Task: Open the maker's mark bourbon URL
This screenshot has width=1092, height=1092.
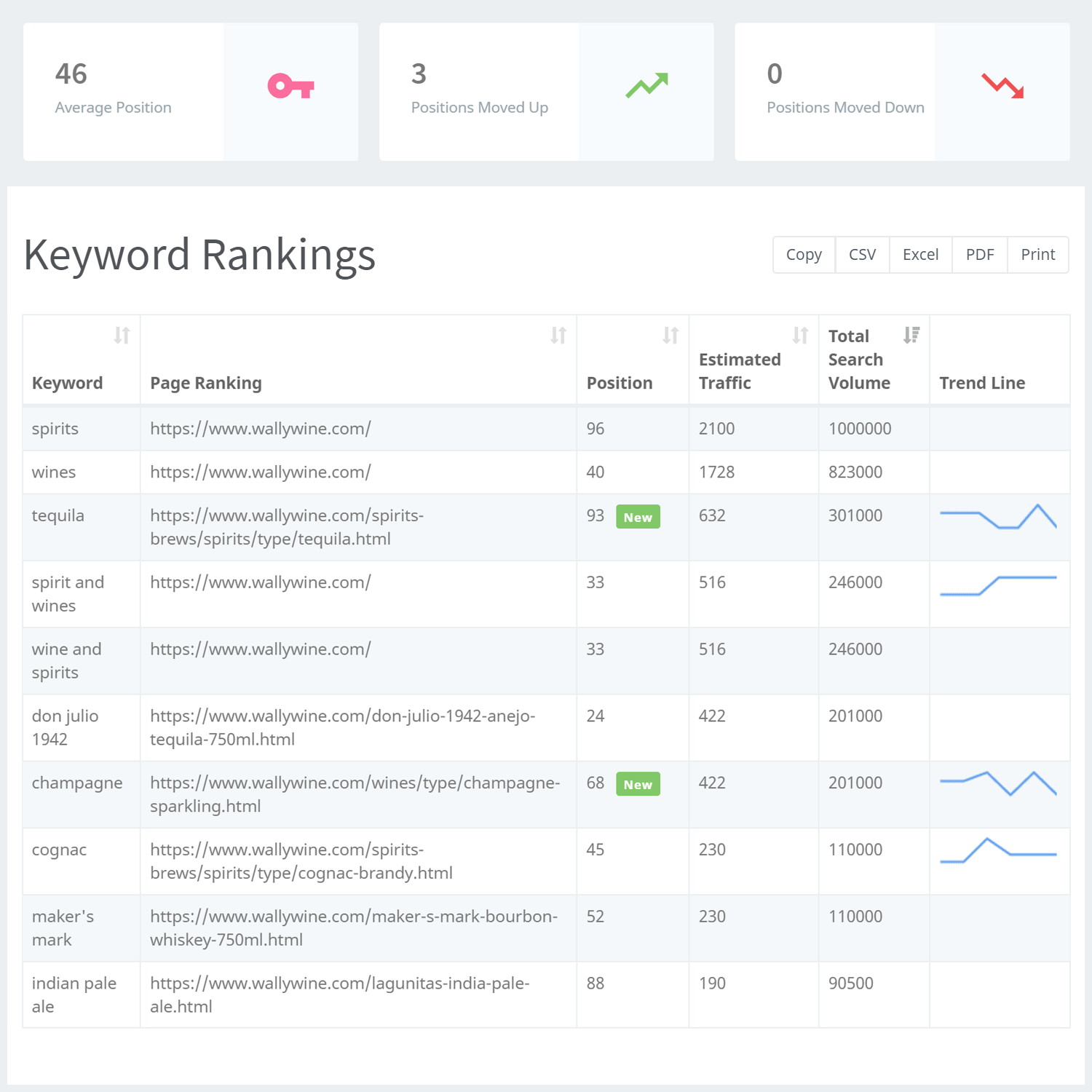Action: point(353,927)
